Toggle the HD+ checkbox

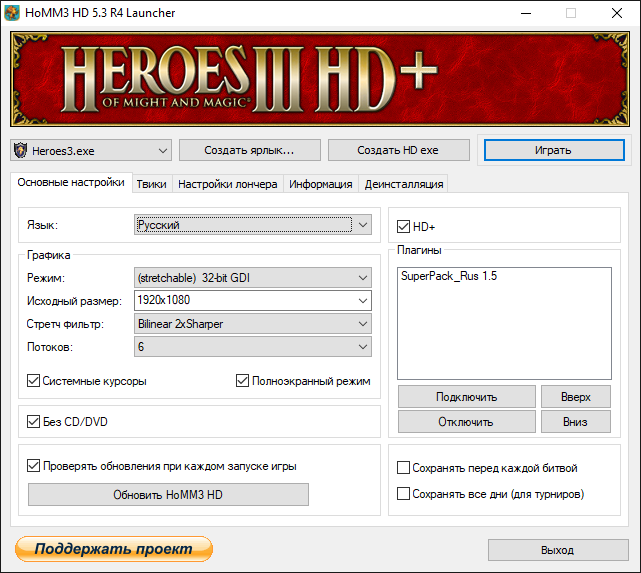tap(404, 227)
